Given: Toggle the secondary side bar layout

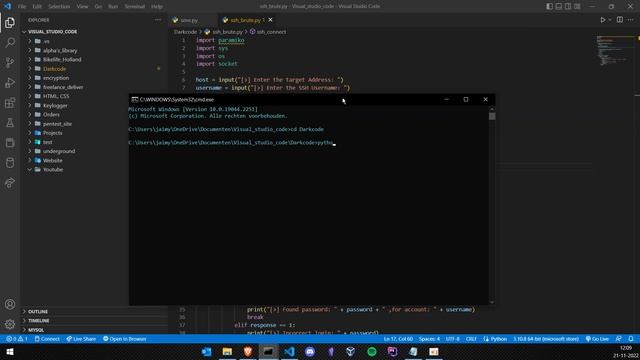Looking at the screenshot, I should pyautogui.click(x=568, y=6).
